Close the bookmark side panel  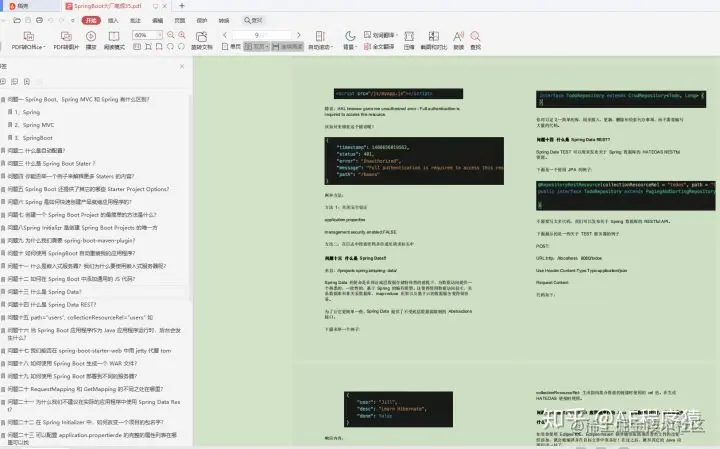[x=182, y=66]
